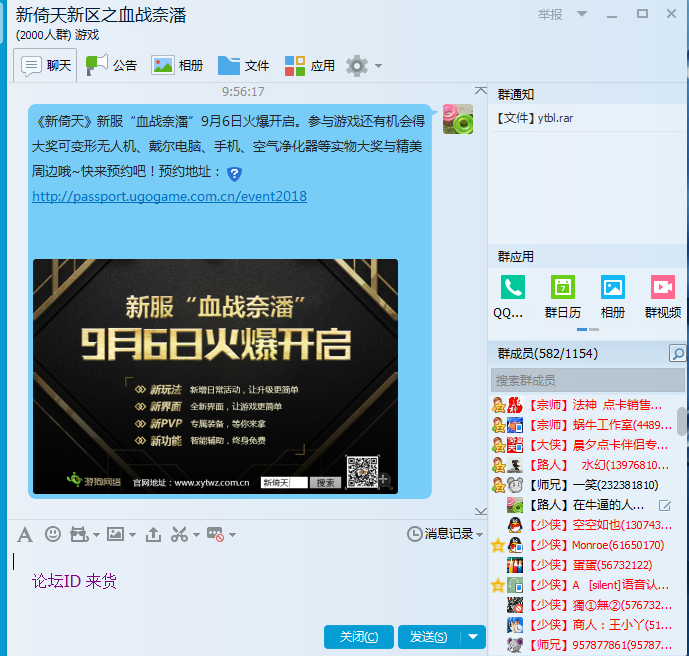Click the second page indicator under group apps
689x656 pixels.
click(x=594, y=329)
